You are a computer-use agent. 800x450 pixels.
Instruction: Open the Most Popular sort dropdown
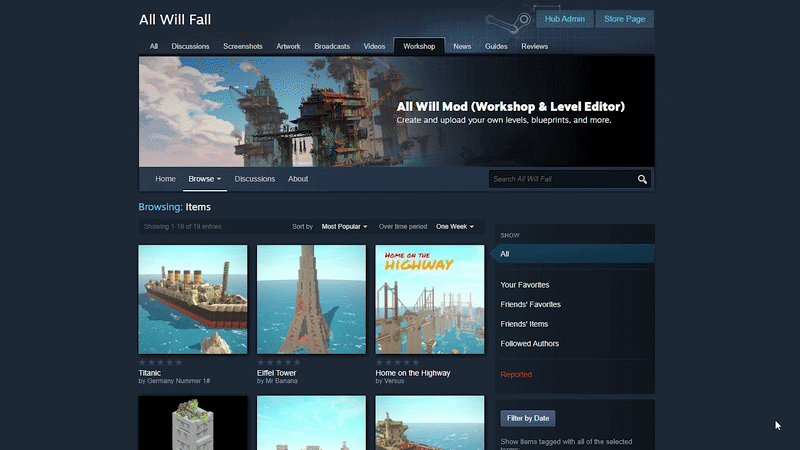click(344, 227)
